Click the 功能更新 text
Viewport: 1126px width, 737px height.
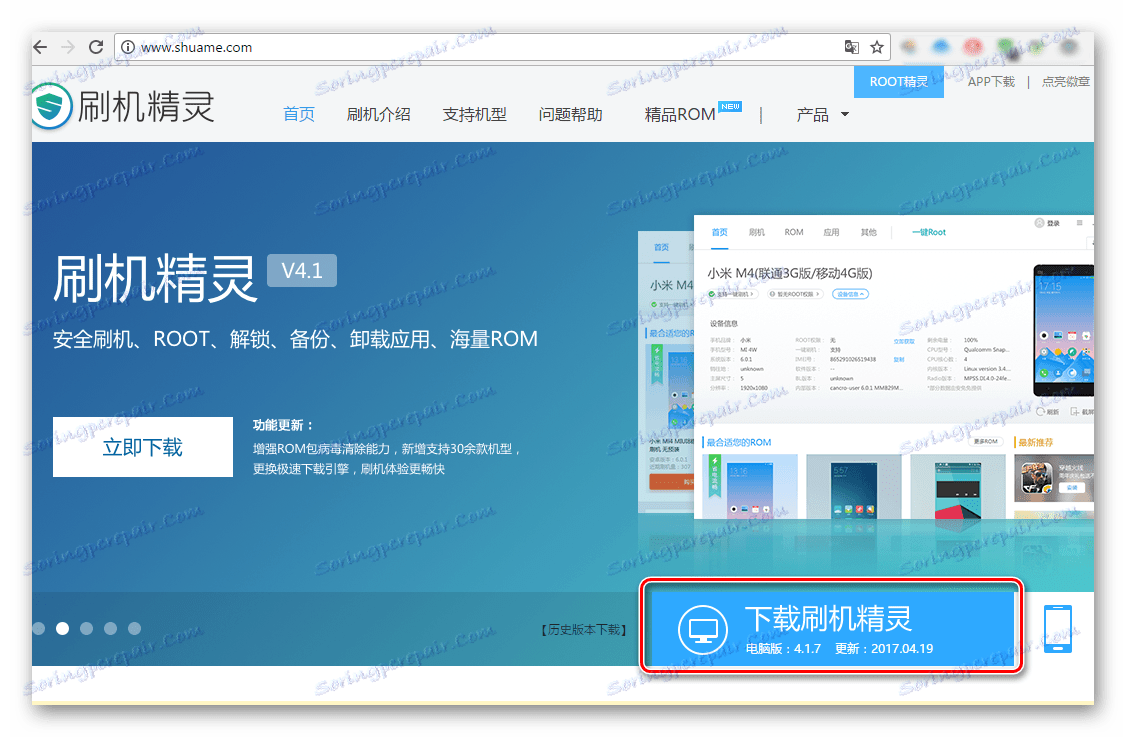pyautogui.click(x=283, y=425)
